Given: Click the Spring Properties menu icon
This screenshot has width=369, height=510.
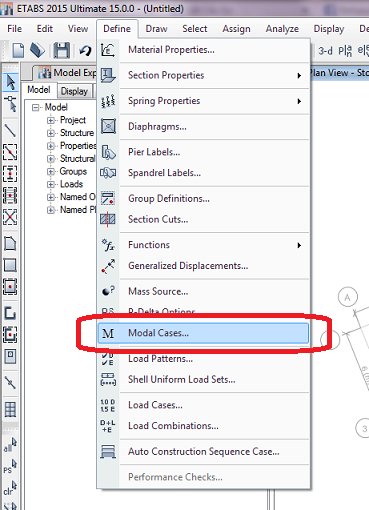Looking at the screenshot, I should point(108,101).
